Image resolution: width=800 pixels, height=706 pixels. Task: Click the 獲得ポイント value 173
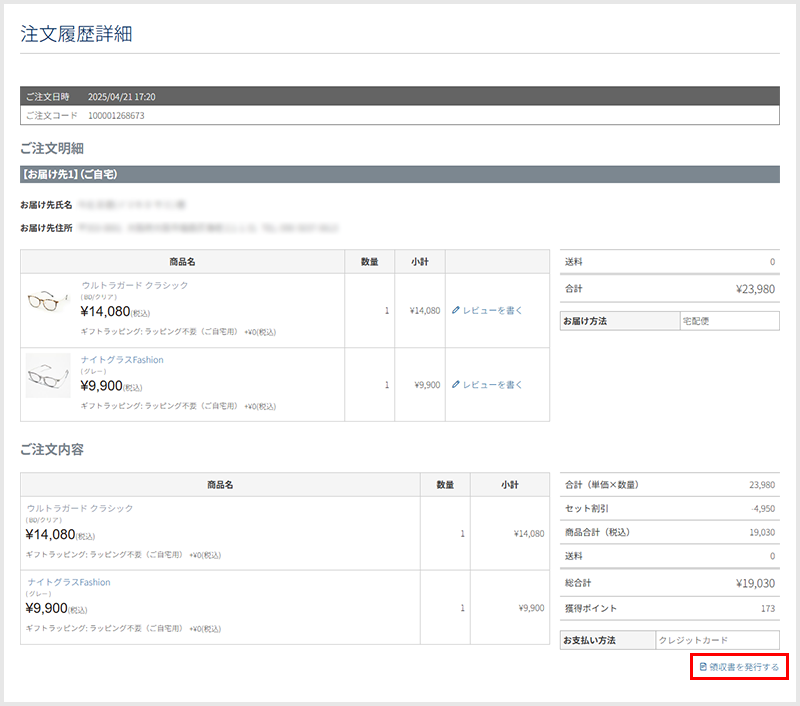767,608
